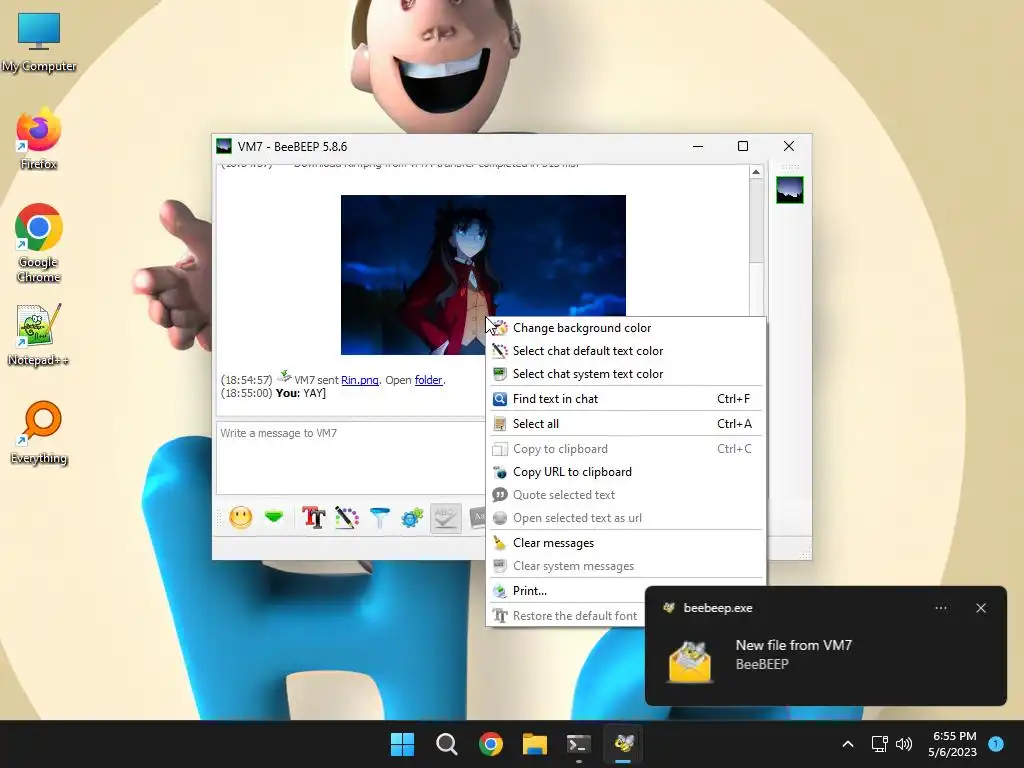Click the BeeBEEP envelope notification icon
Viewport: 1024px width, 768px height.
[690, 662]
